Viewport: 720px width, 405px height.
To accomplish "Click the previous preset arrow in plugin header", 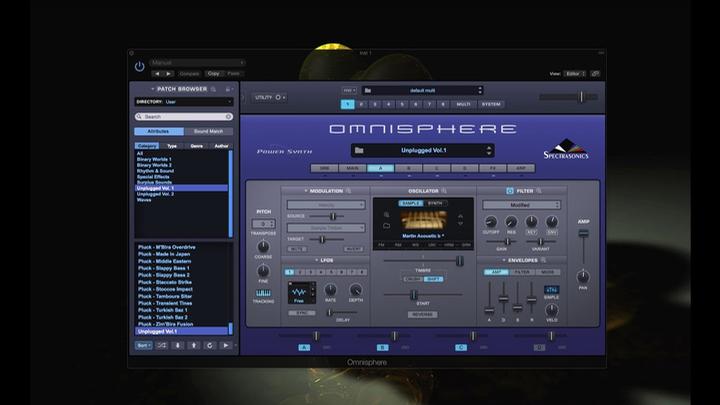I will click(x=158, y=73).
